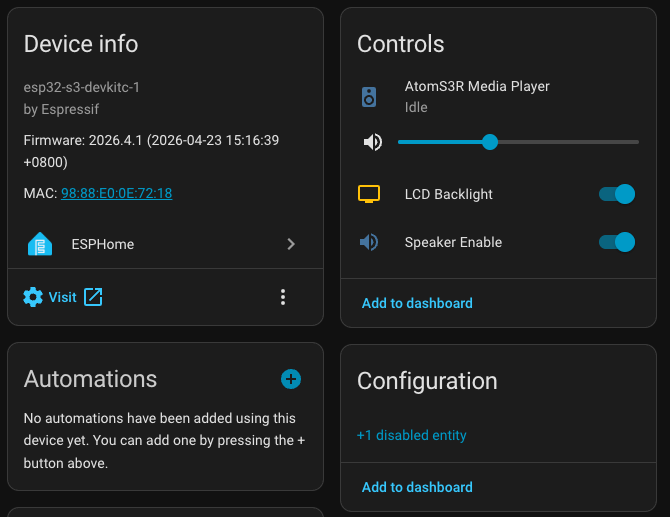Add the Configuration entities to dashboard
This screenshot has width=670, height=517.
[417, 487]
